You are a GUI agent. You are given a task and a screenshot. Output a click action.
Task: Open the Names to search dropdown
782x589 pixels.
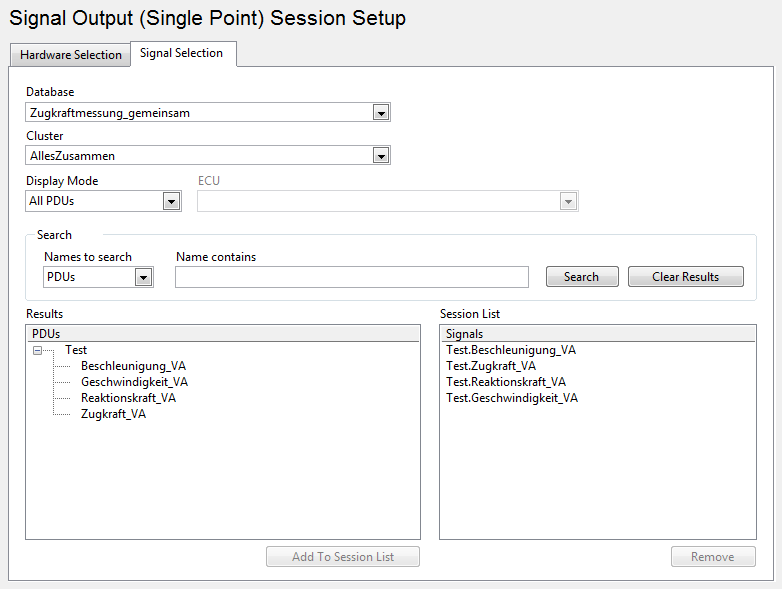pos(143,277)
